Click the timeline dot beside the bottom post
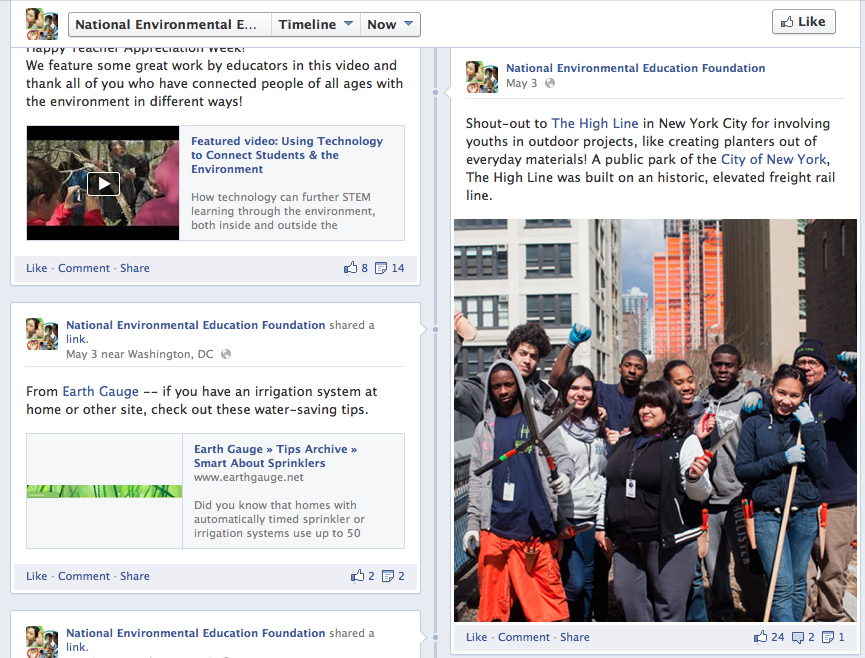Screen dimensions: 865x658 (x=435, y=638)
